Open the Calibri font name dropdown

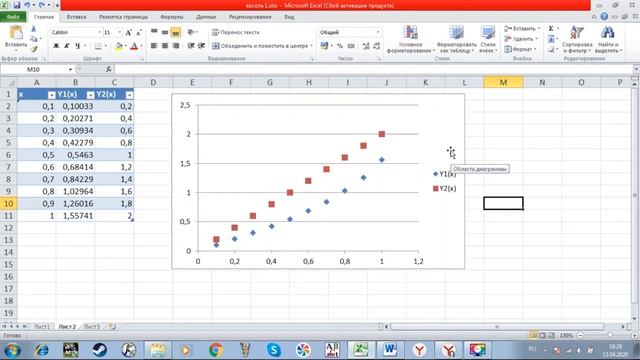click(99, 32)
